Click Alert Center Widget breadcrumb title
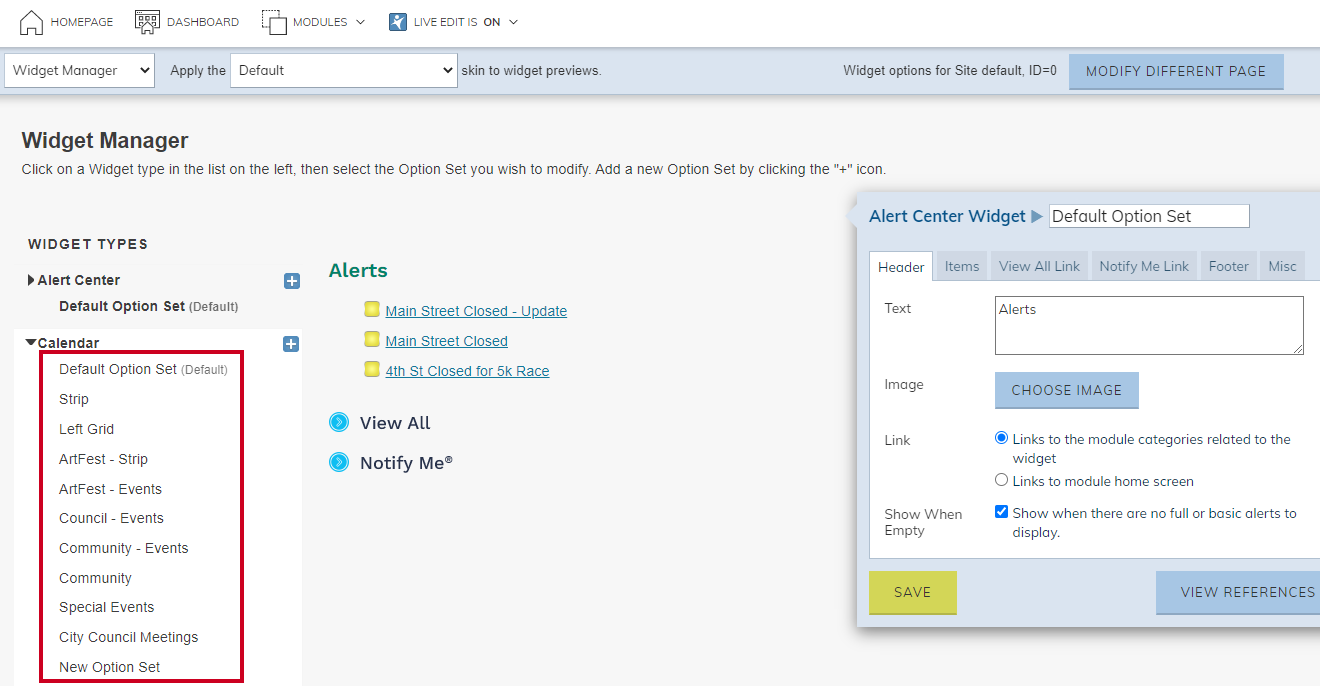The height and width of the screenshot is (686, 1320). click(947, 216)
